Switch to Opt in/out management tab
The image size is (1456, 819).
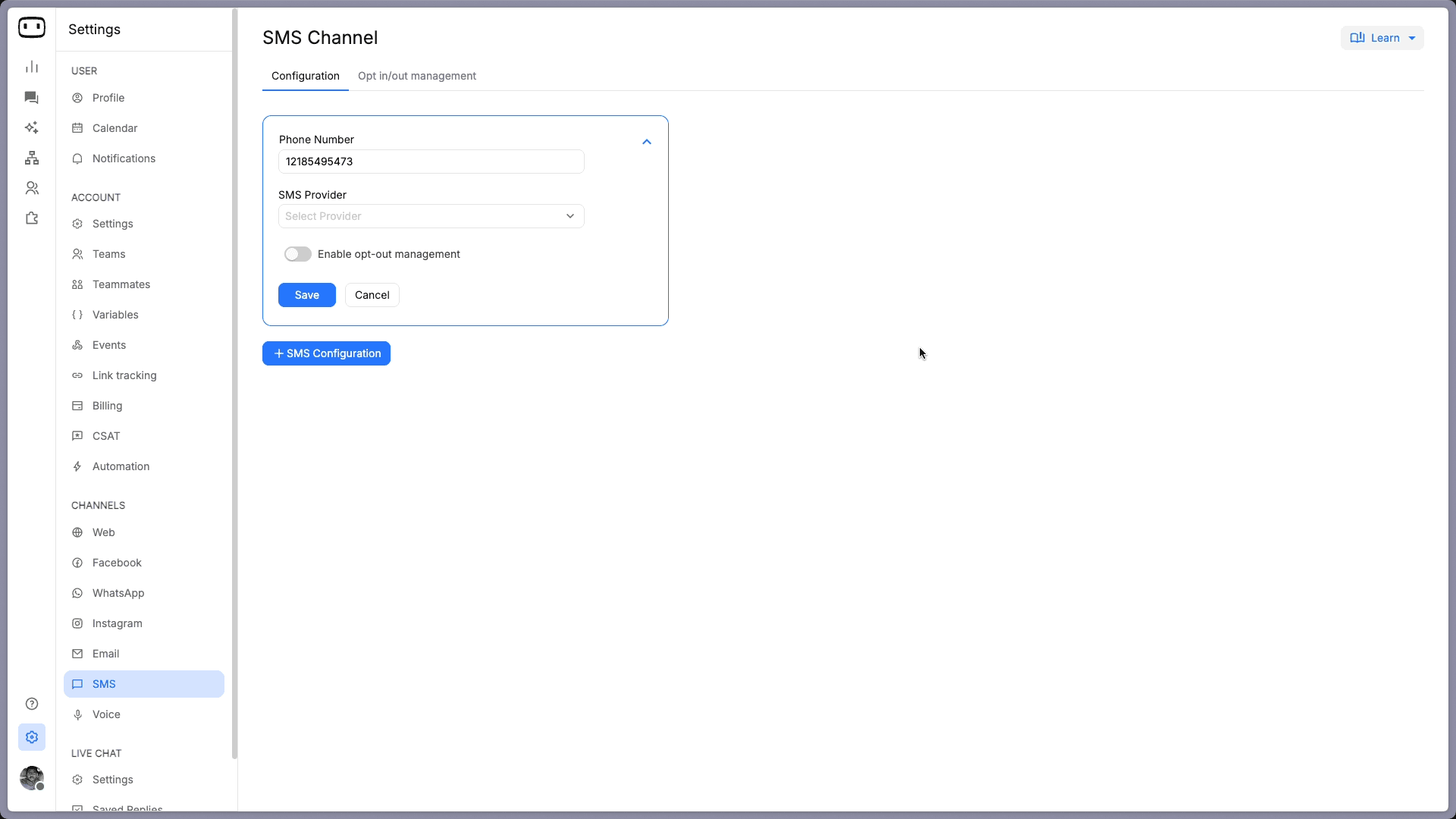pyautogui.click(x=417, y=76)
